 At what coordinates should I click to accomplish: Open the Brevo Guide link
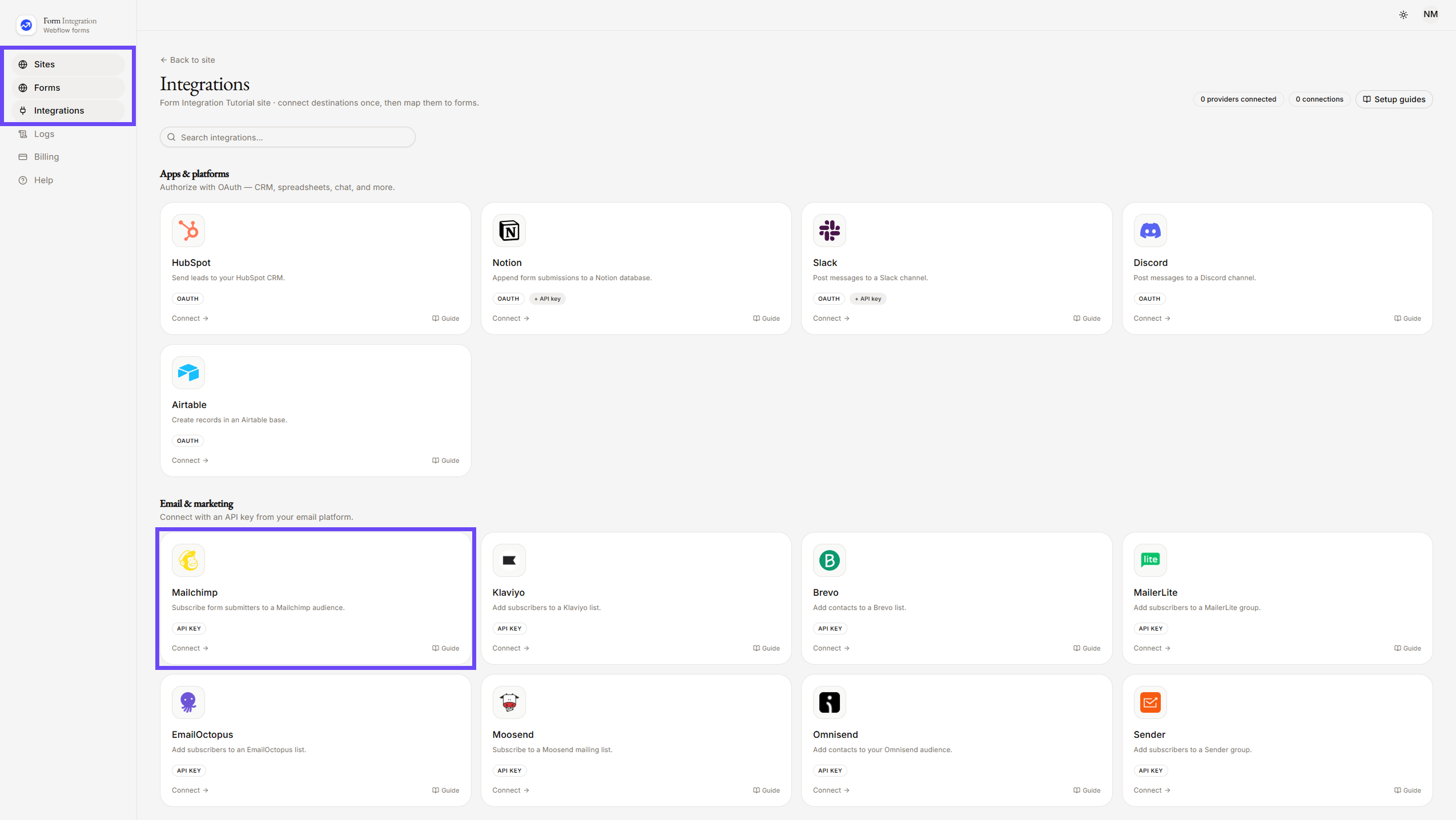pyautogui.click(x=1087, y=648)
